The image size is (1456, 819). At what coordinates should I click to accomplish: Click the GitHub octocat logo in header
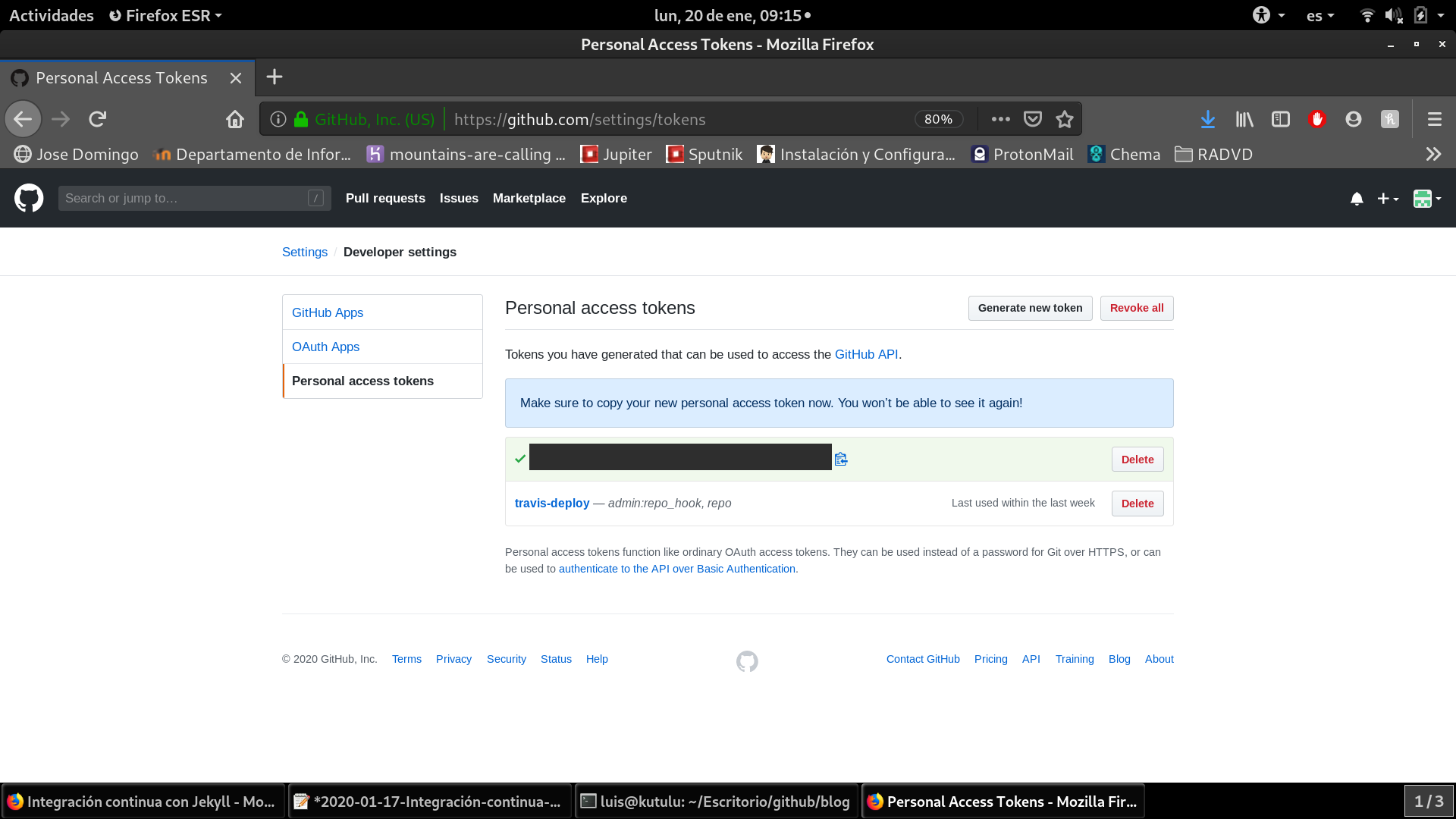pos(29,198)
